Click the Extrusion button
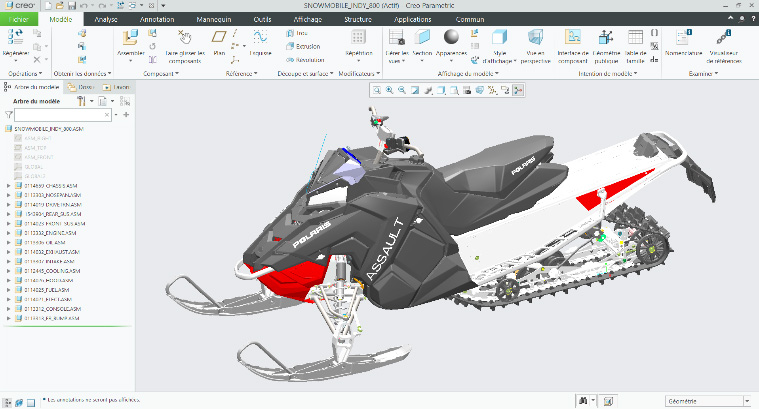759x409 pixels. [x=307, y=46]
